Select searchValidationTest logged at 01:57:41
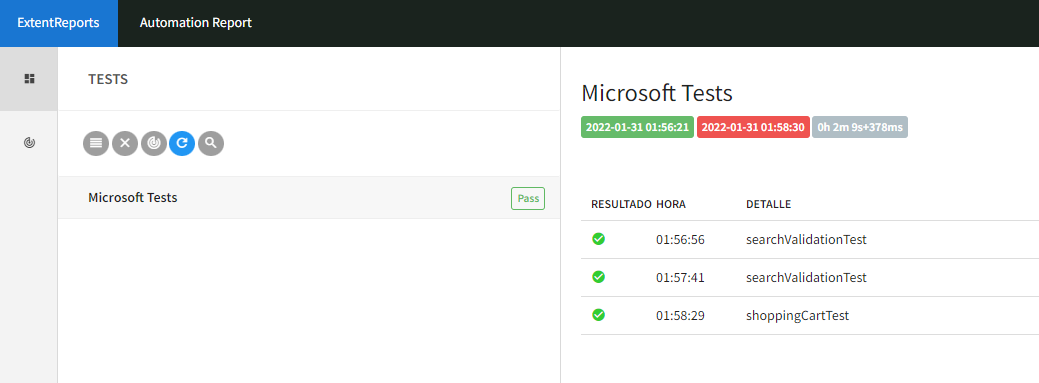1039x383 pixels. coord(806,278)
